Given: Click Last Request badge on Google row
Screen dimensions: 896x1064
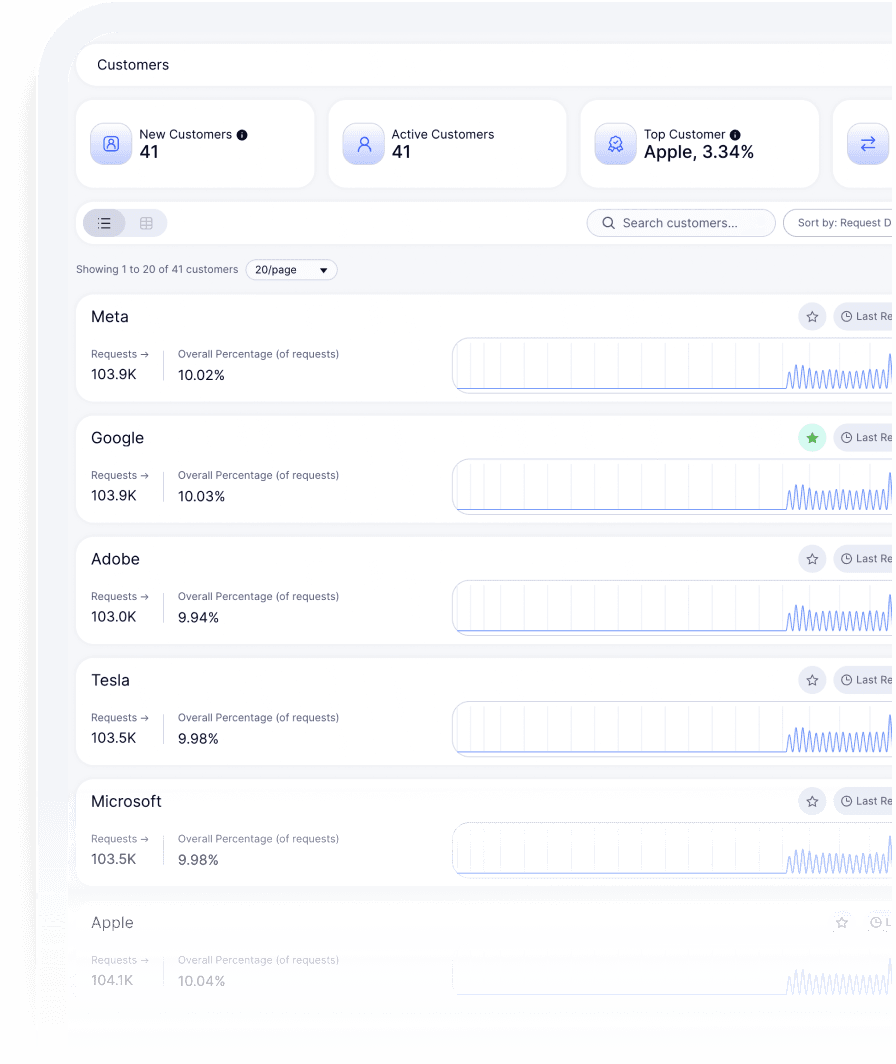Looking at the screenshot, I should tap(863, 438).
